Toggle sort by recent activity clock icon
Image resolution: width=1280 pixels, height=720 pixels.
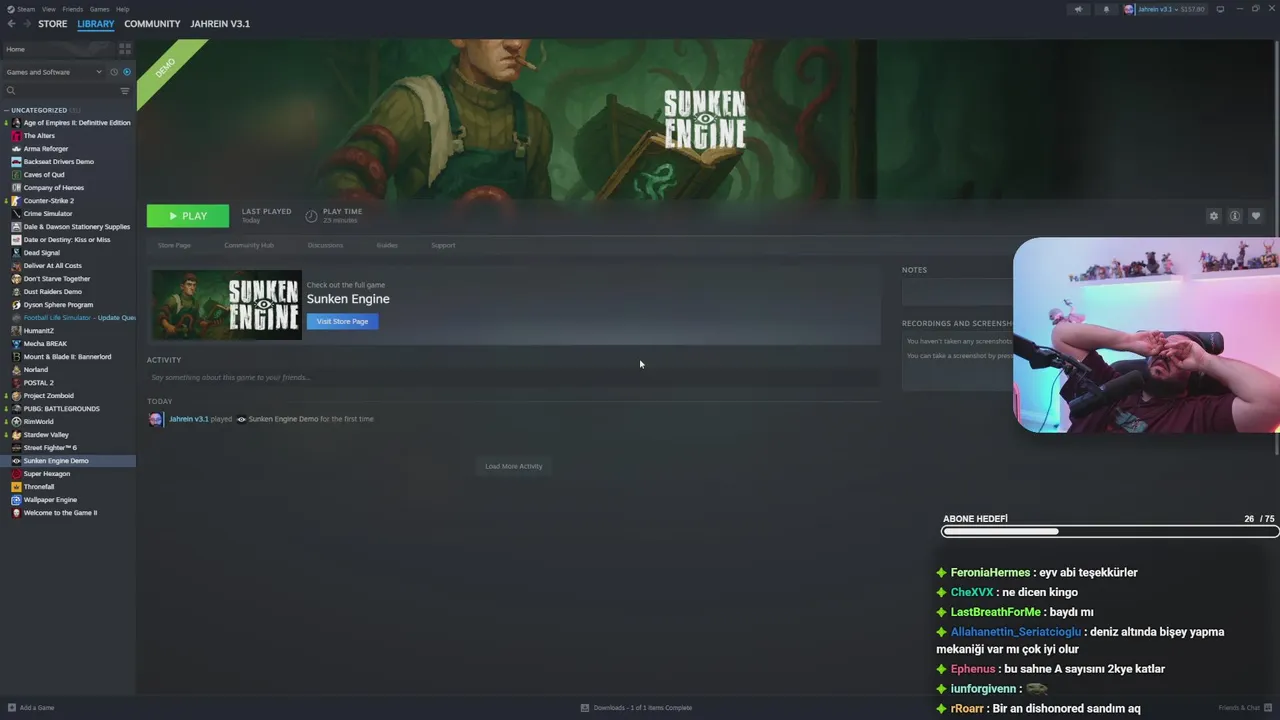point(114,72)
